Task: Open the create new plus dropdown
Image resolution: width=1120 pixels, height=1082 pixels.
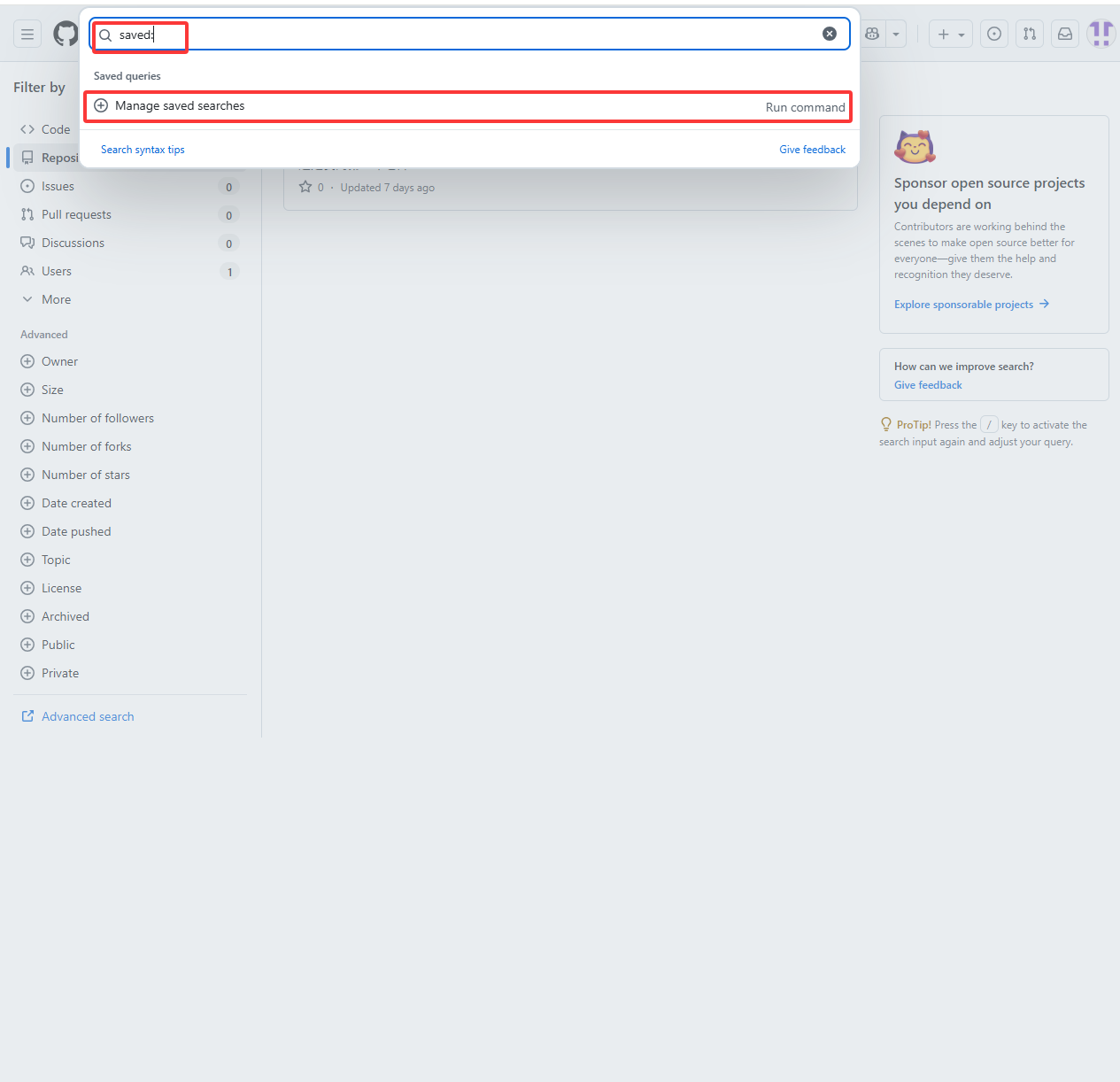Action: coord(950,35)
